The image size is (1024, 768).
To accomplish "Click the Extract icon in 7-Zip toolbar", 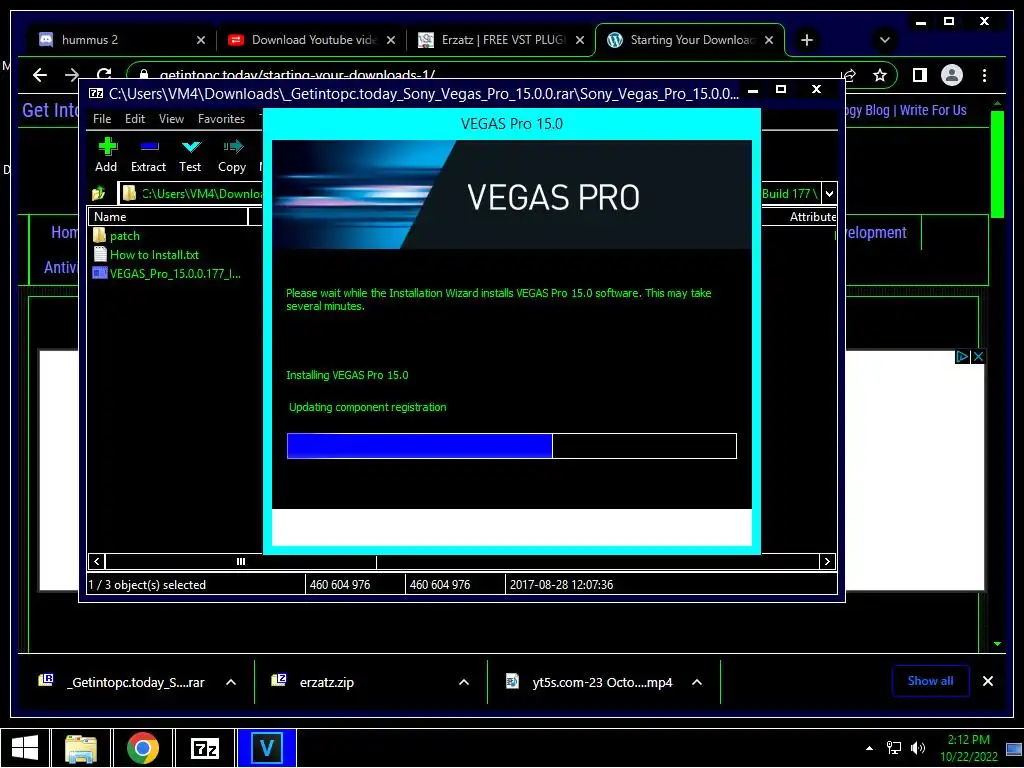I will point(149,146).
